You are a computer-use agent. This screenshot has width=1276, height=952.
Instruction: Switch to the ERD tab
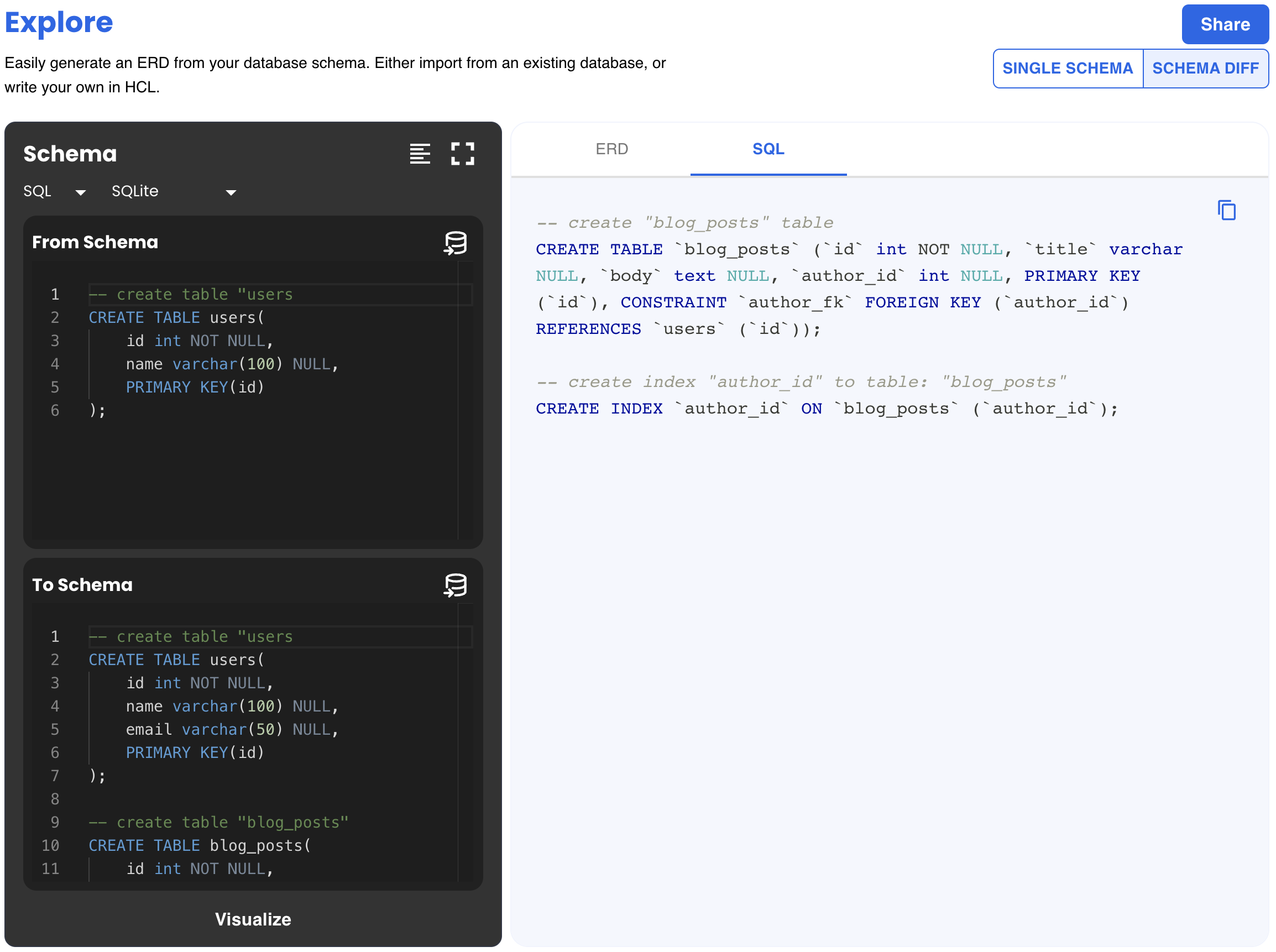coord(612,149)
